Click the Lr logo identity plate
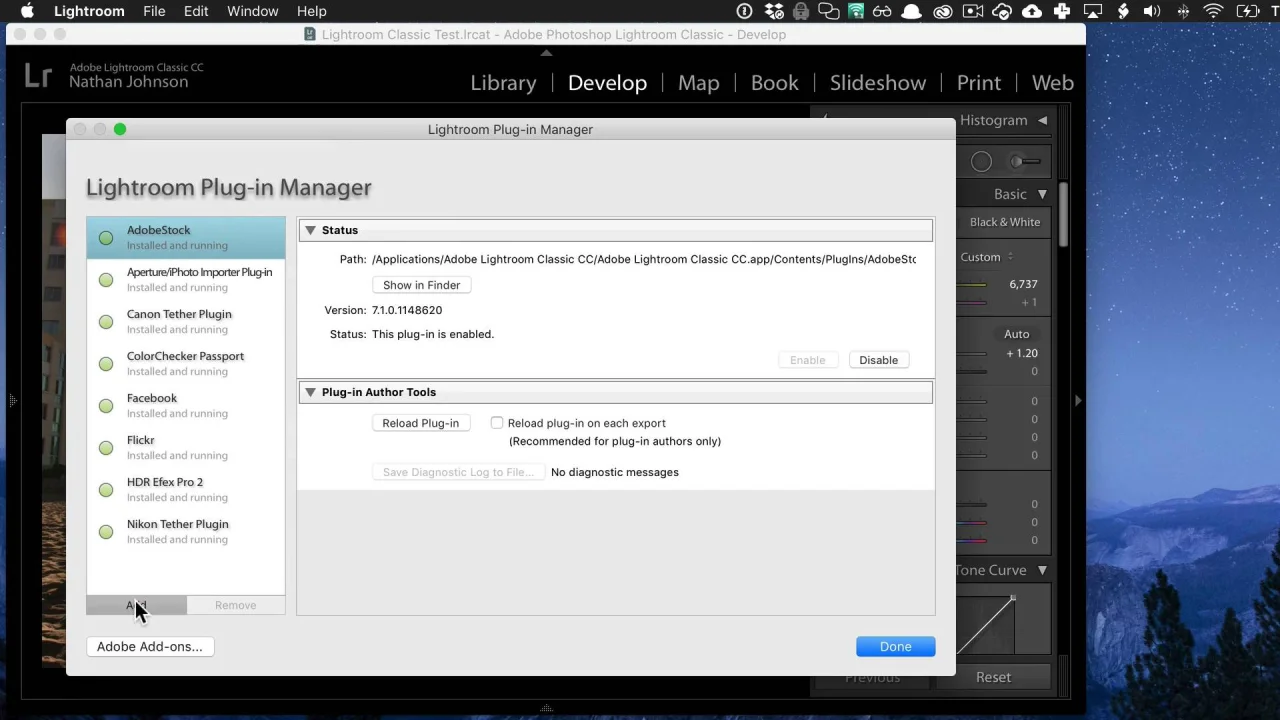 click(x=38, y=75)
